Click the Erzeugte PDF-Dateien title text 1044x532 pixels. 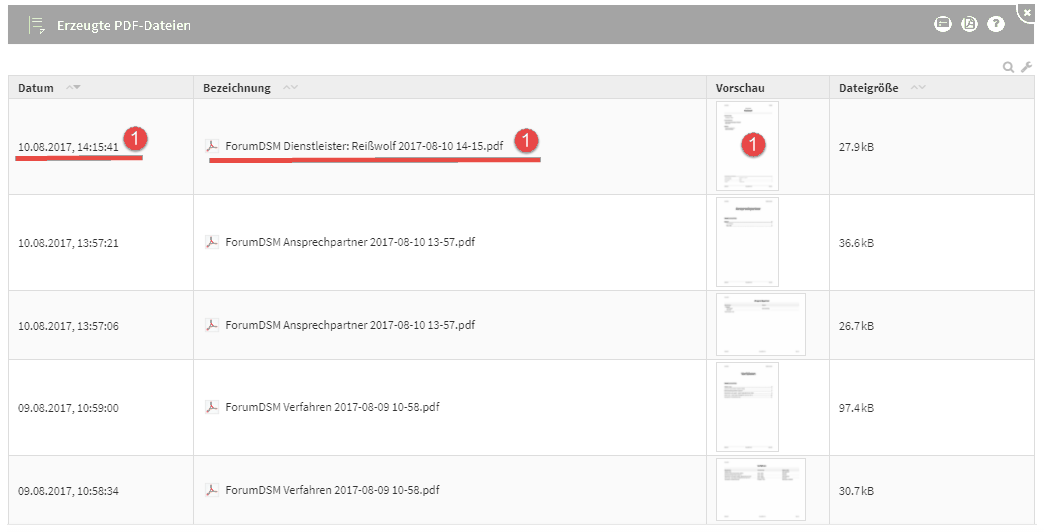pyautogui.click(x=124, y=25)
